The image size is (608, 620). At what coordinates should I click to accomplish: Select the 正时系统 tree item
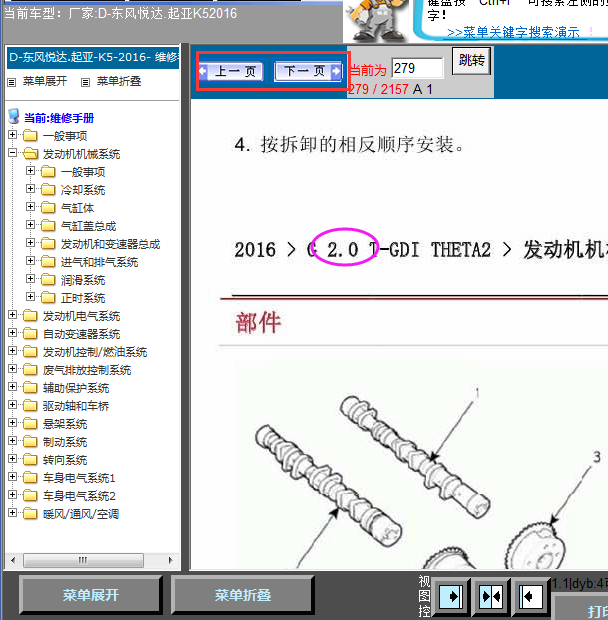83,298
